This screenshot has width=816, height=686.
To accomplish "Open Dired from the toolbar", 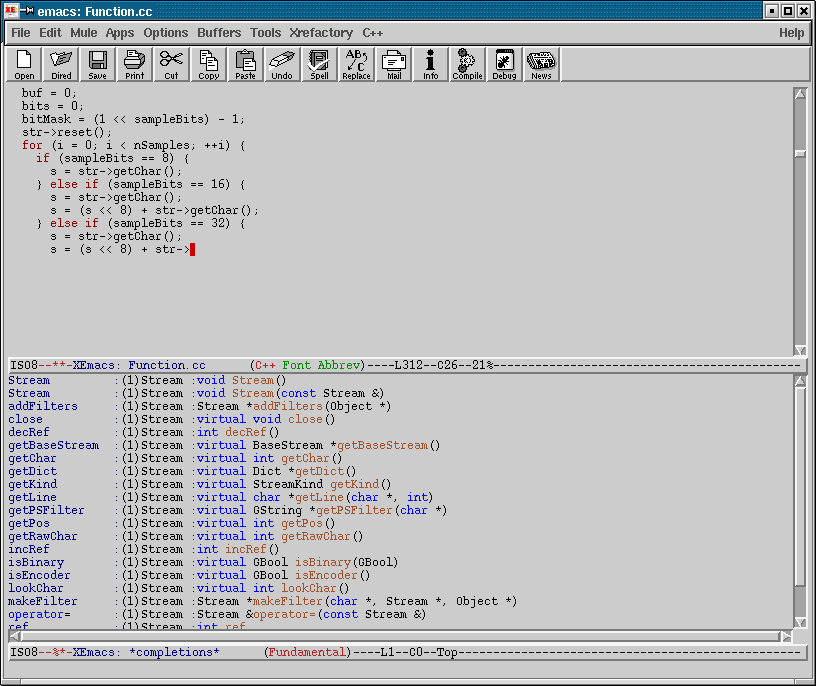I will pos(61,65).
